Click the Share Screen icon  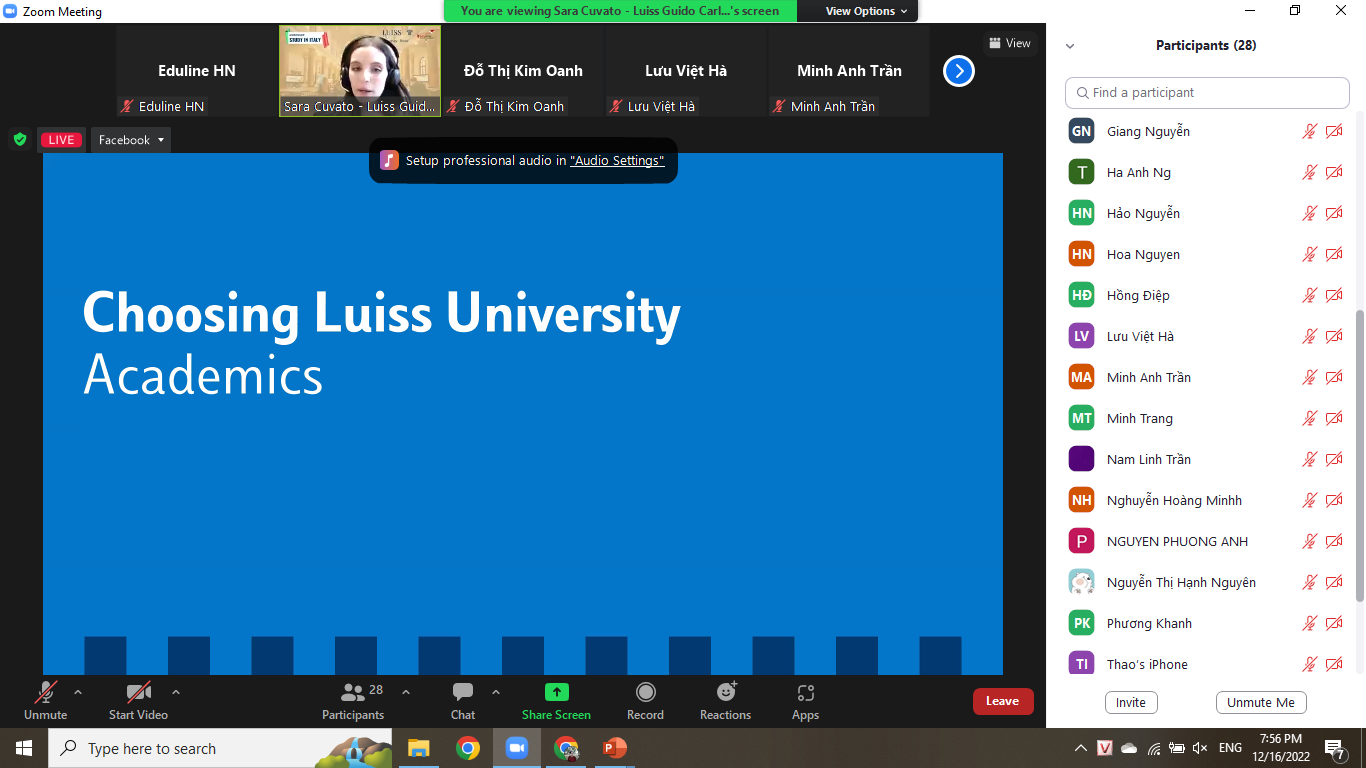556,693
